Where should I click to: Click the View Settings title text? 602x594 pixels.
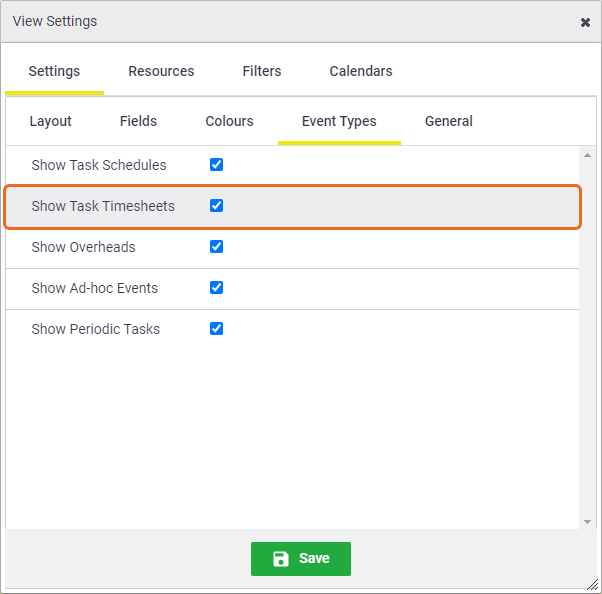coord(55,22)
